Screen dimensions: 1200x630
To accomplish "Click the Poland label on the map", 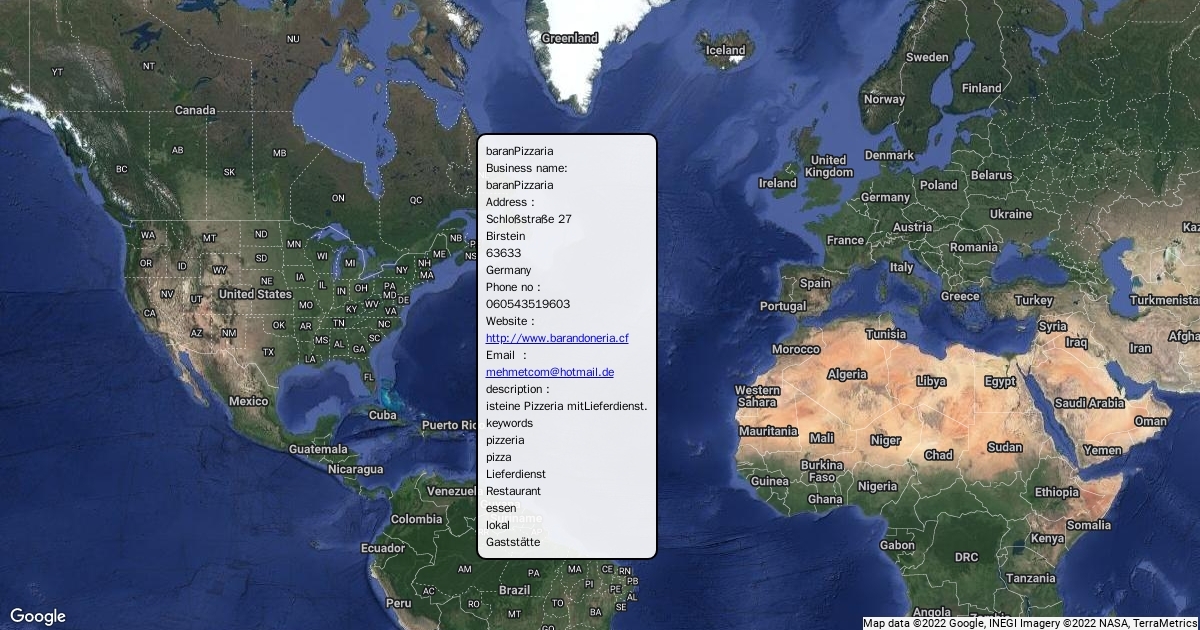I will [938, 185].
